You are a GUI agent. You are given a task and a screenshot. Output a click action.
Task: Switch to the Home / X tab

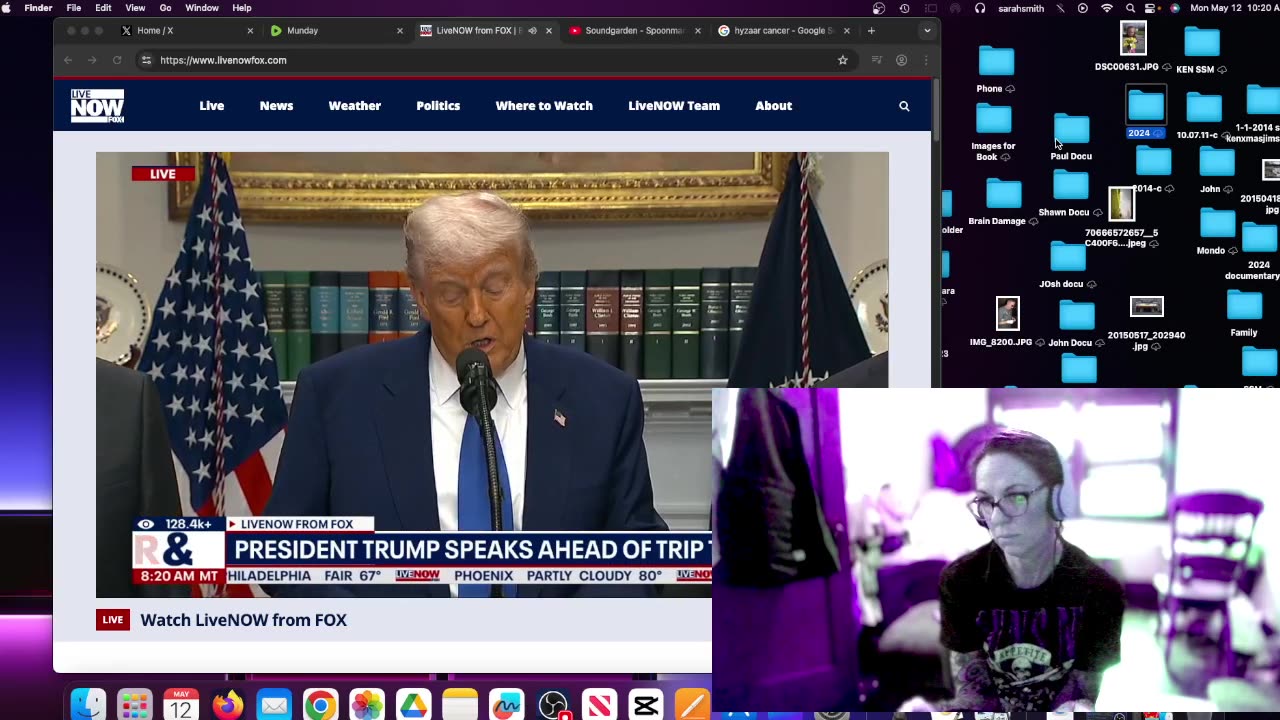coord(188,31)
